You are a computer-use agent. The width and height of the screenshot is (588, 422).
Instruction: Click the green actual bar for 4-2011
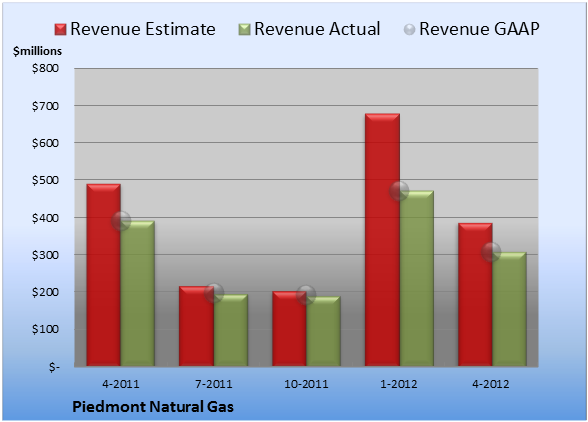coord(138,294)
